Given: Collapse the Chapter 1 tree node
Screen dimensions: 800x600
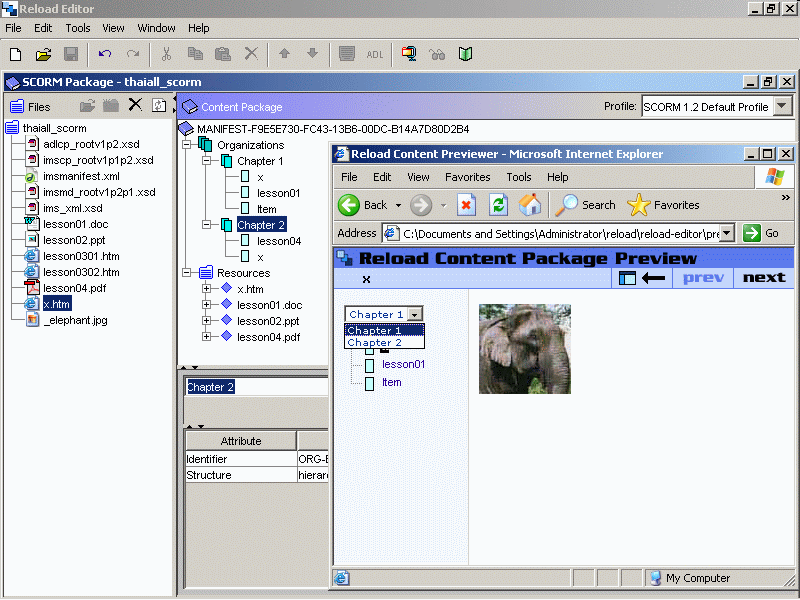Looking at the screenshot, I should coord(207,161).
